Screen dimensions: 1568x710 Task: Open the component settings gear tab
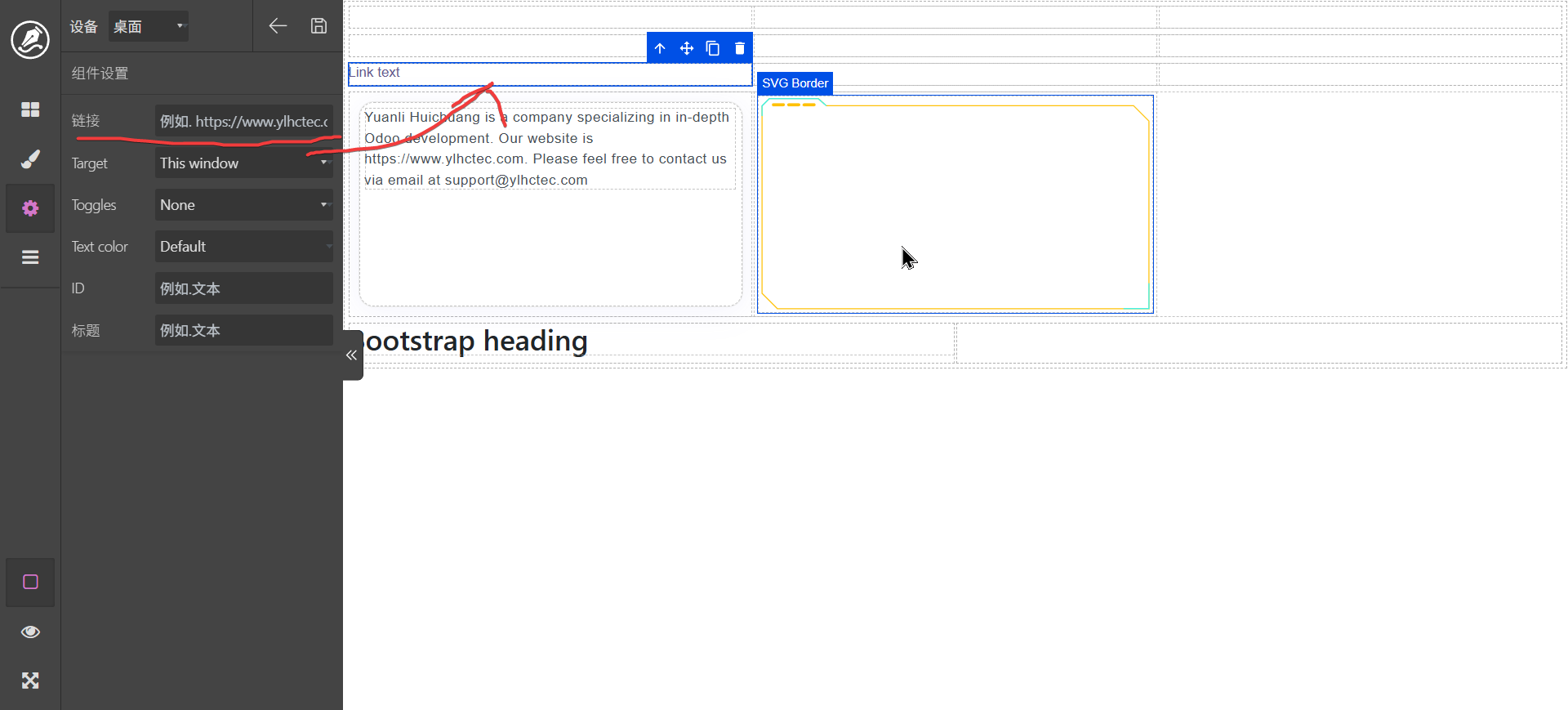click(30, 208)
